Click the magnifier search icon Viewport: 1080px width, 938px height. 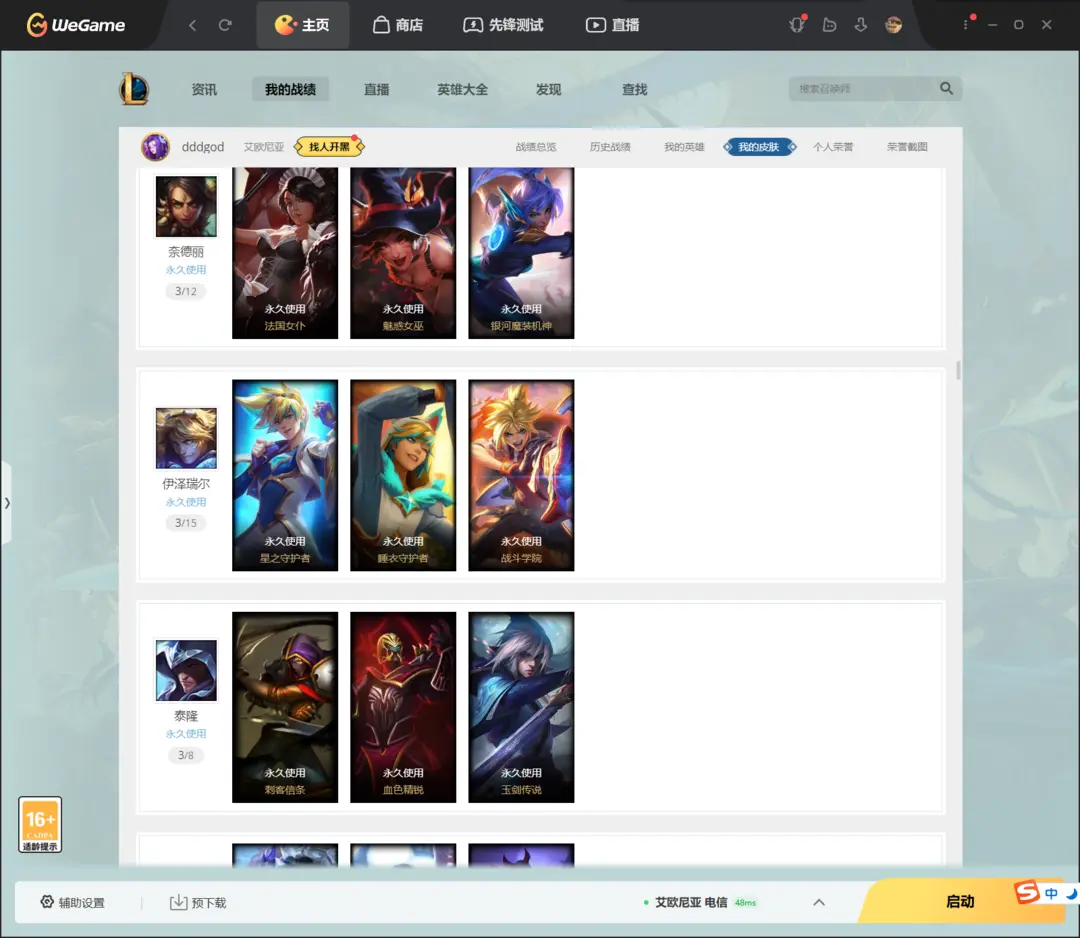pyautogui.click(x=946, y=88)
